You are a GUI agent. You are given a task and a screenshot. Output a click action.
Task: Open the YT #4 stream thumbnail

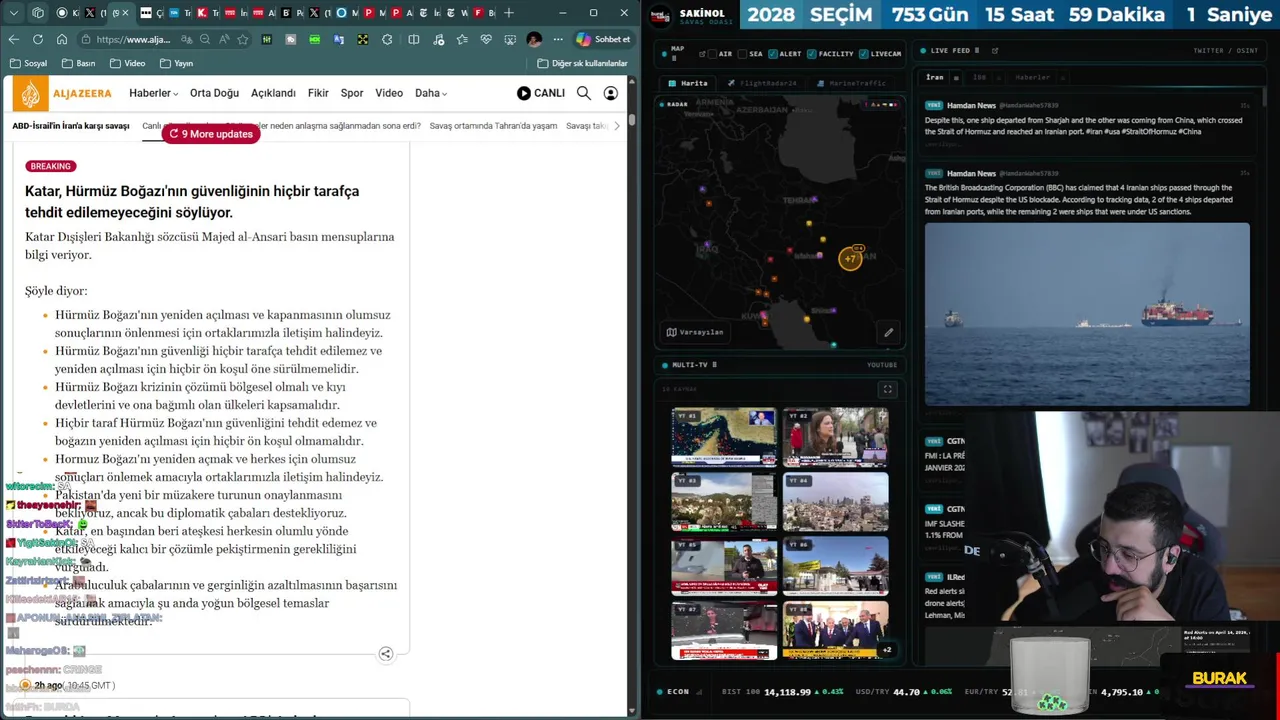pyautogui.click(x=835, y=502)
